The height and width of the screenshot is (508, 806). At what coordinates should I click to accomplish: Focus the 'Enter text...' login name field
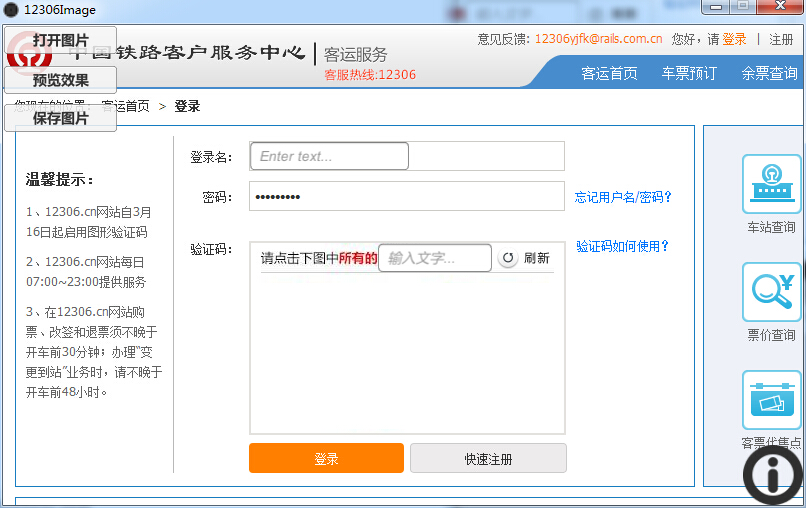[329, 156]
